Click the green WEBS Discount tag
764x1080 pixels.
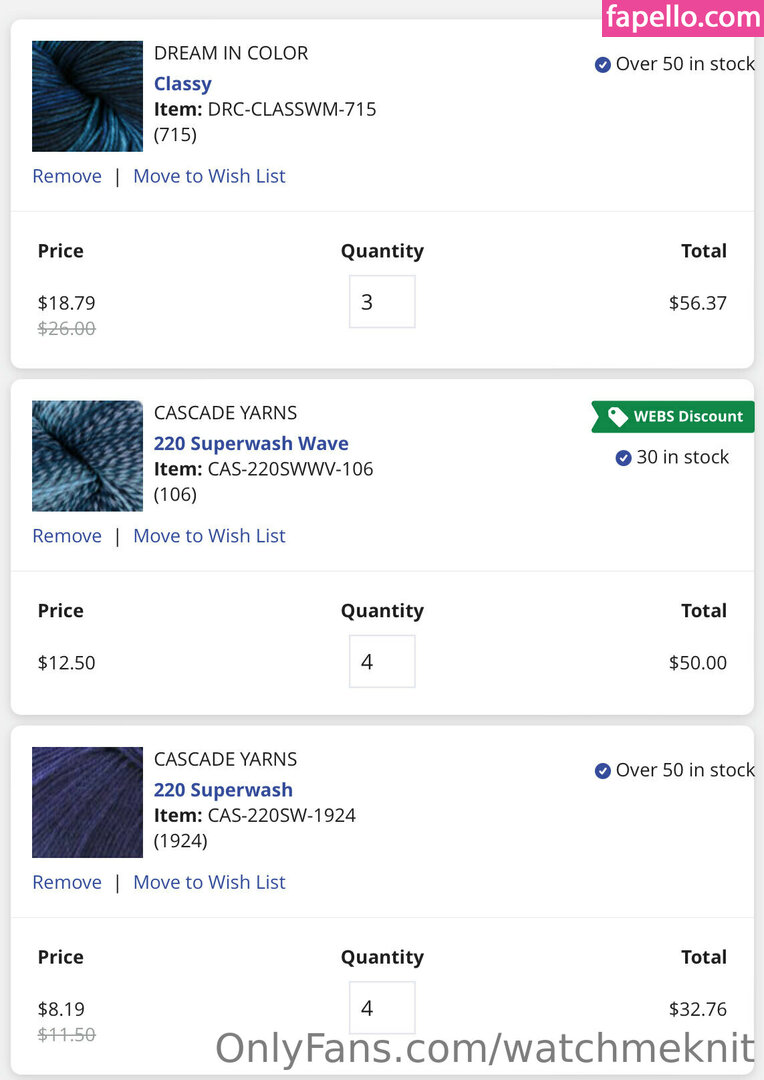pyautogui.click(x=674, y=417)
